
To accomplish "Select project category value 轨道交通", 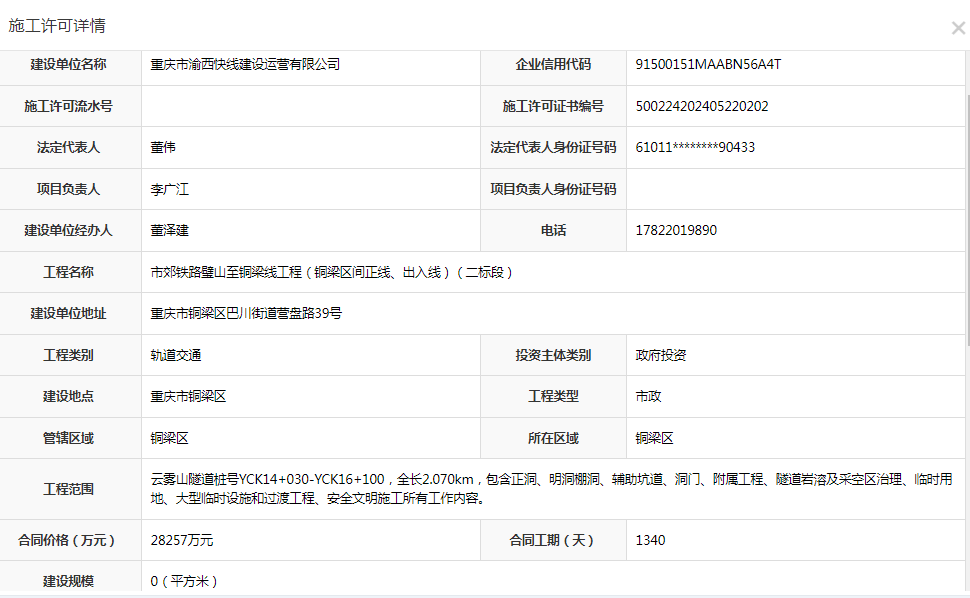I will pyautogui.click(x=176, y=355).
